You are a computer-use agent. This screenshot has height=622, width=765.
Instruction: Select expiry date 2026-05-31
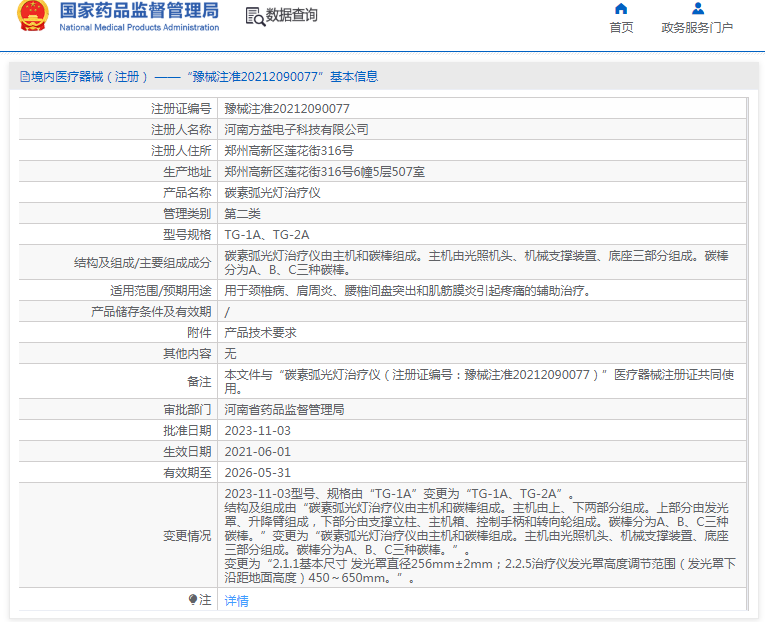pyautogui.click(x=258, y=473)
